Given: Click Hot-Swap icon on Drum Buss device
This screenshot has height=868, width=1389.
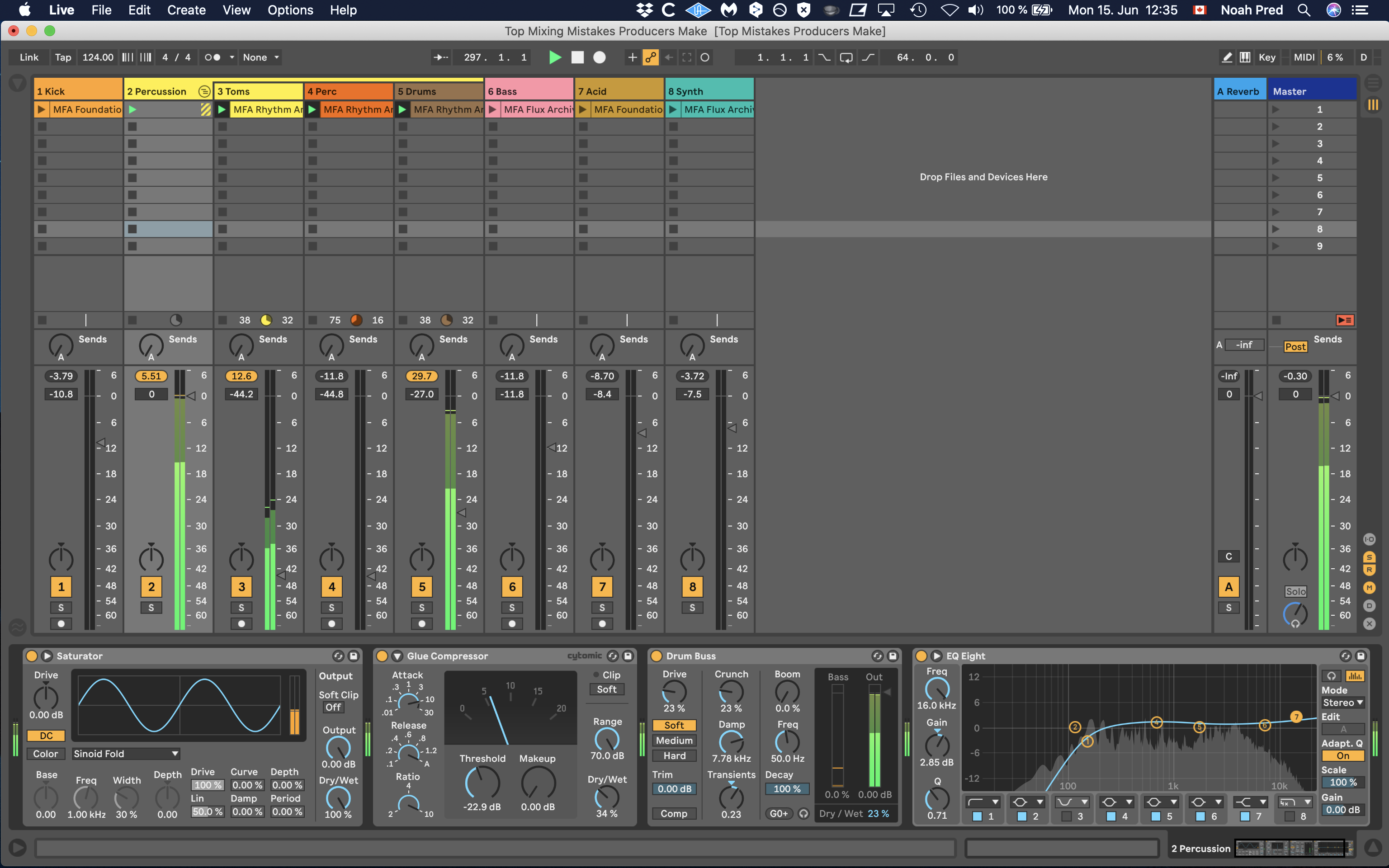Looking at the screenshot, I should coord(877,656).
